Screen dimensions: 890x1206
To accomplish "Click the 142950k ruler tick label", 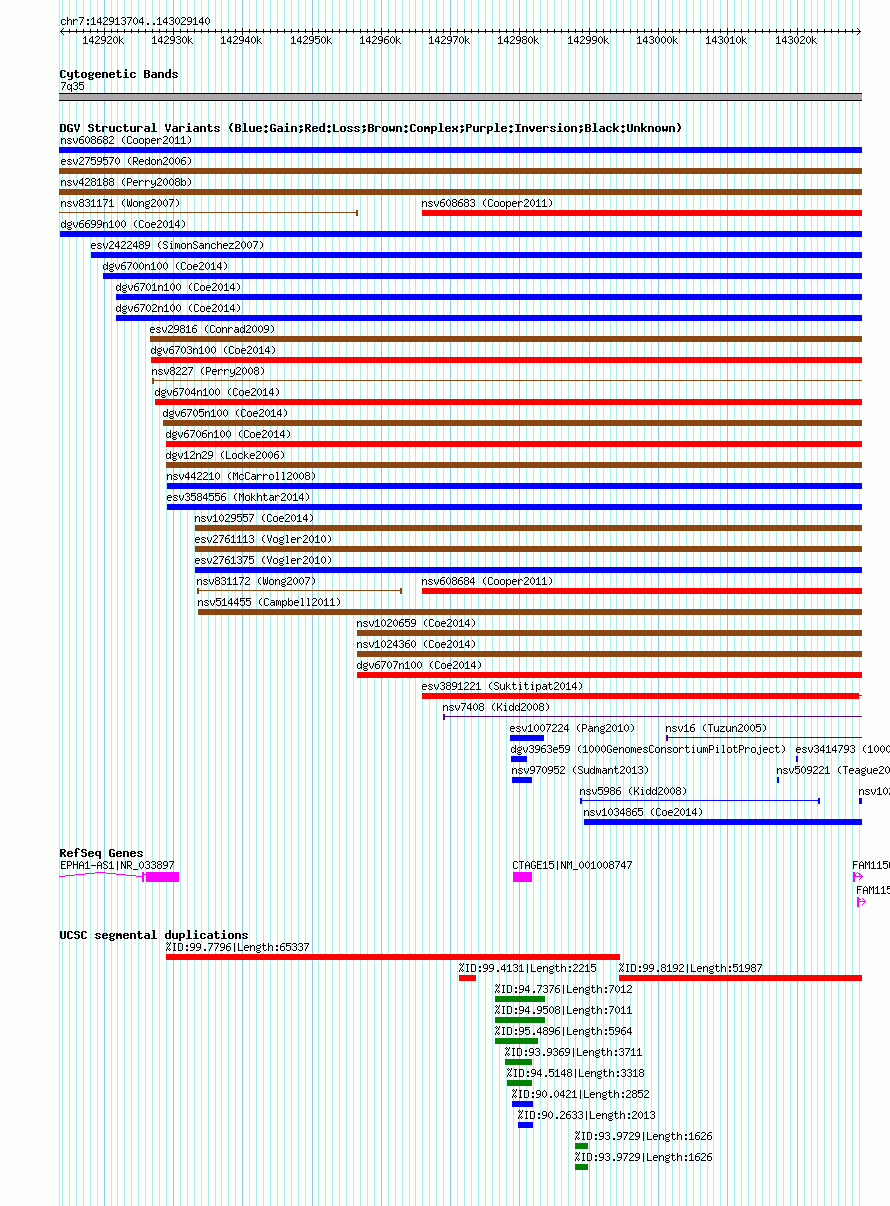I will click(310, 41).
